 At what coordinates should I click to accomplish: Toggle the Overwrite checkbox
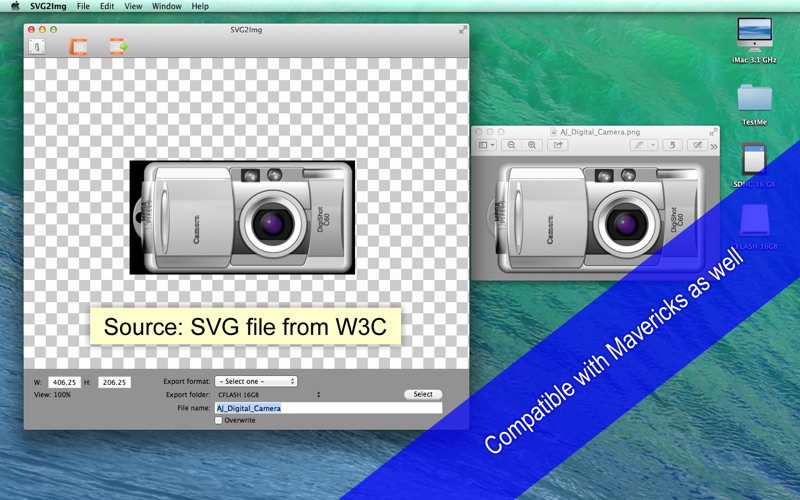[218, 420]
